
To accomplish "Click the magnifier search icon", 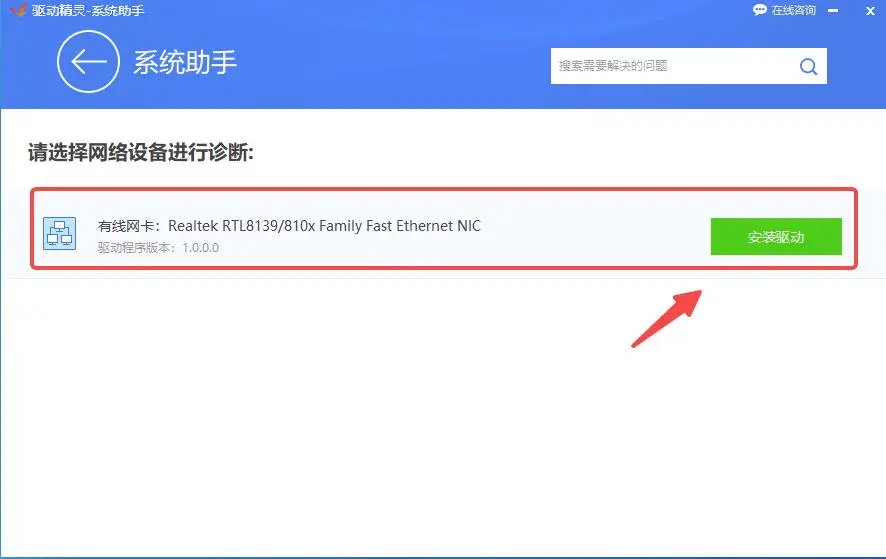I will coord(807,66).
